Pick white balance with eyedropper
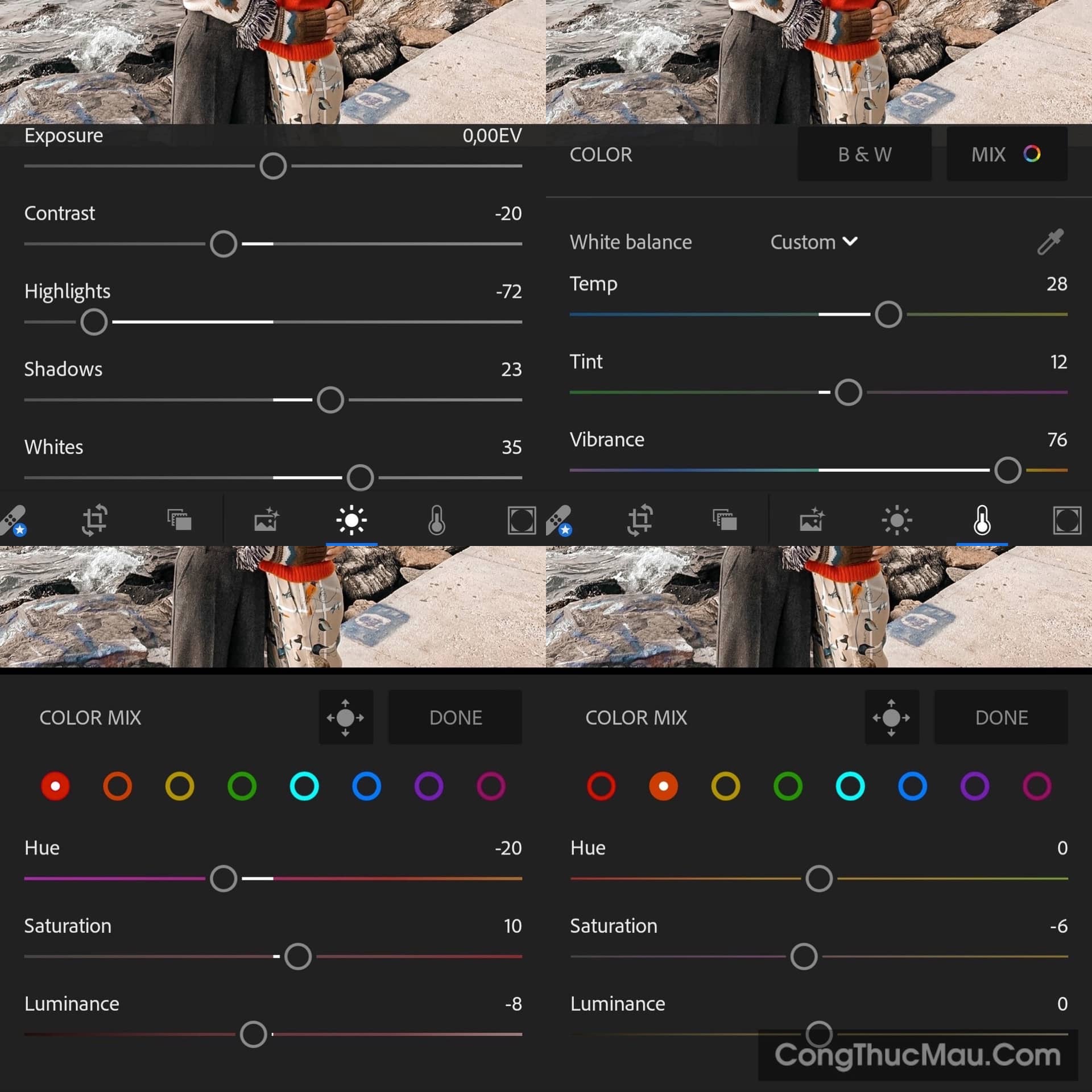Image resolution: width=1092 pixels, height=1092 pixels. click(1050, 242)
